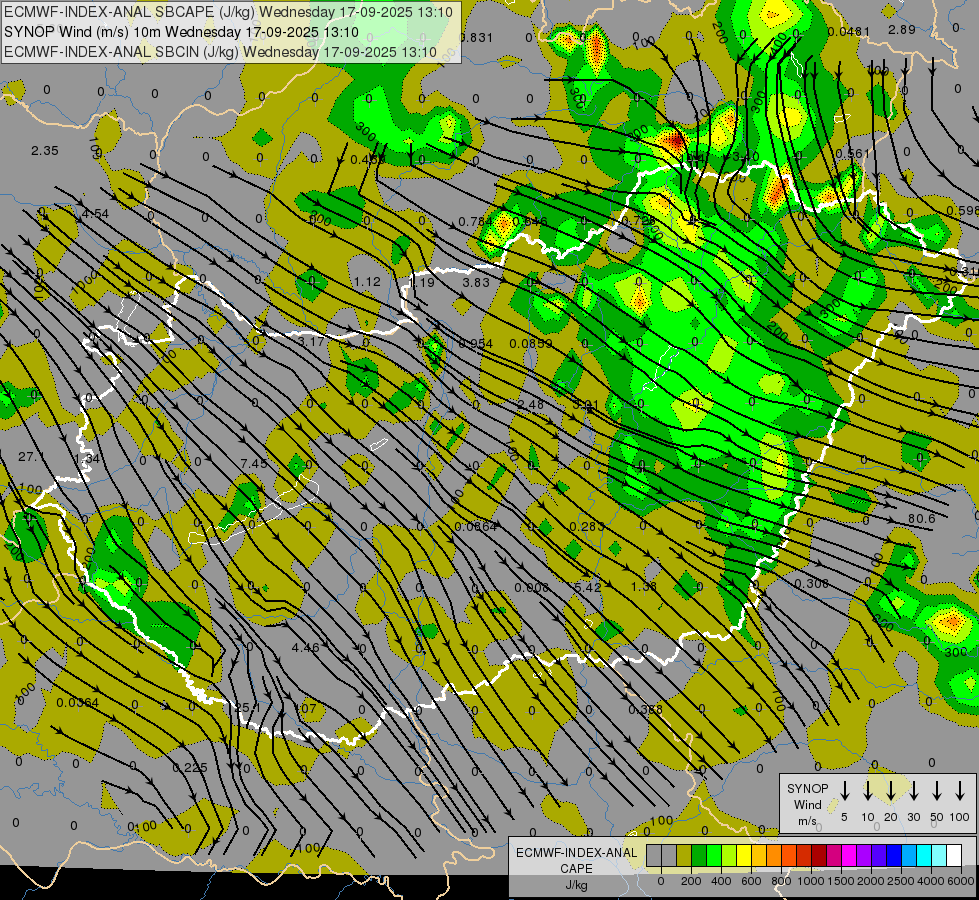Select the dark blue swatch in CAPE legend
979x900 pixels.
click(x=894, y=856)
